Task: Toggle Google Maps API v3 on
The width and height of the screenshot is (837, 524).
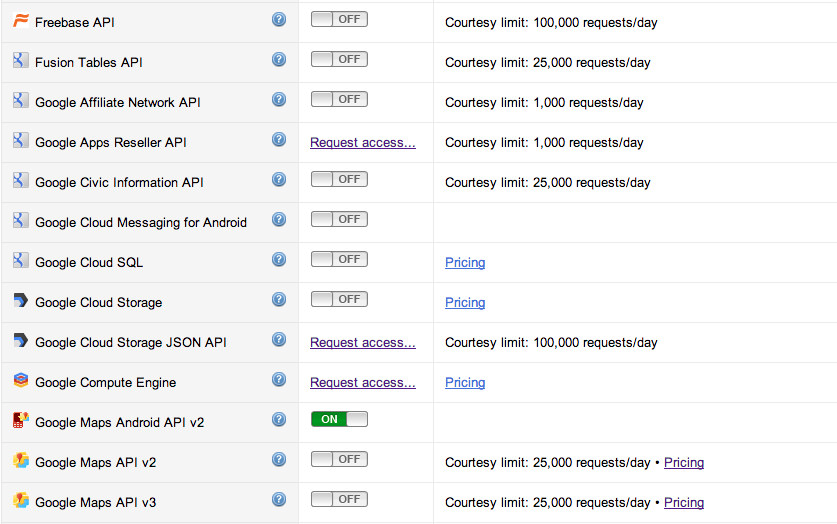Action: coord(339,499)
